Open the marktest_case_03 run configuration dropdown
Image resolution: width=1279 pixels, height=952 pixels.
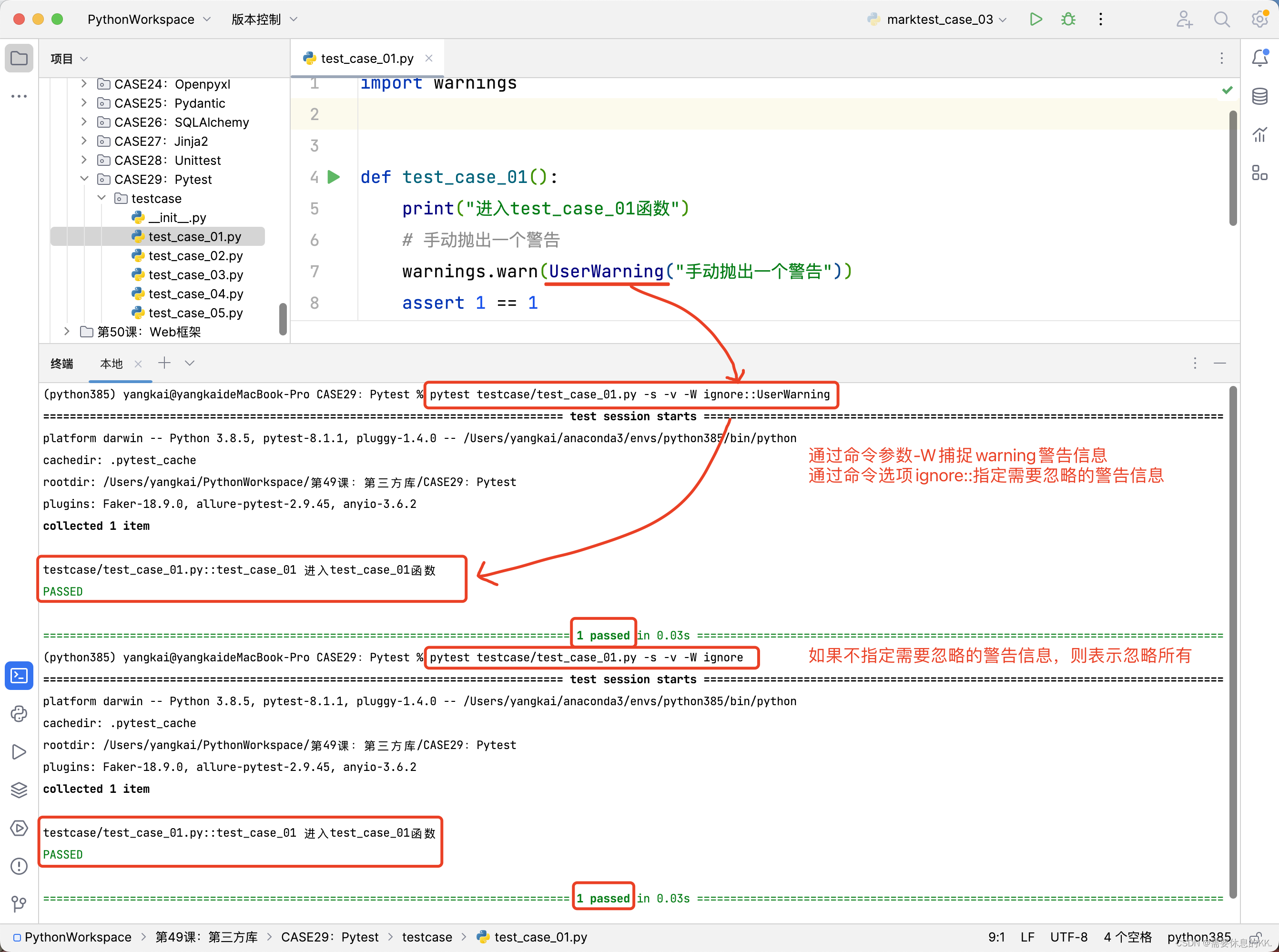pos(938,19)
